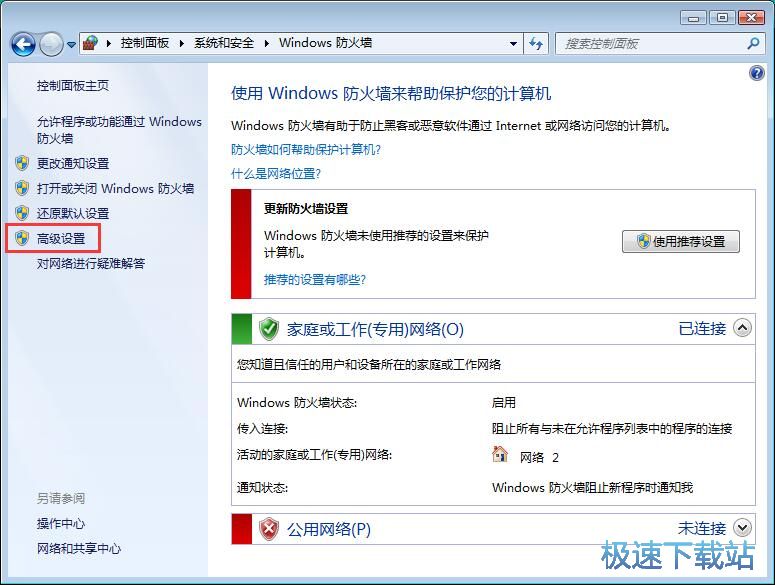Open 推荐的设置有哪些? link

pyautogui.click(x=314, y=280)
